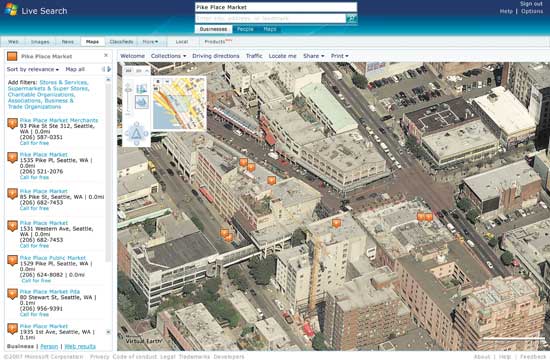This screenshot has height=362, width=550.
Task: Open Driving directions
Action: pos(216,56)
